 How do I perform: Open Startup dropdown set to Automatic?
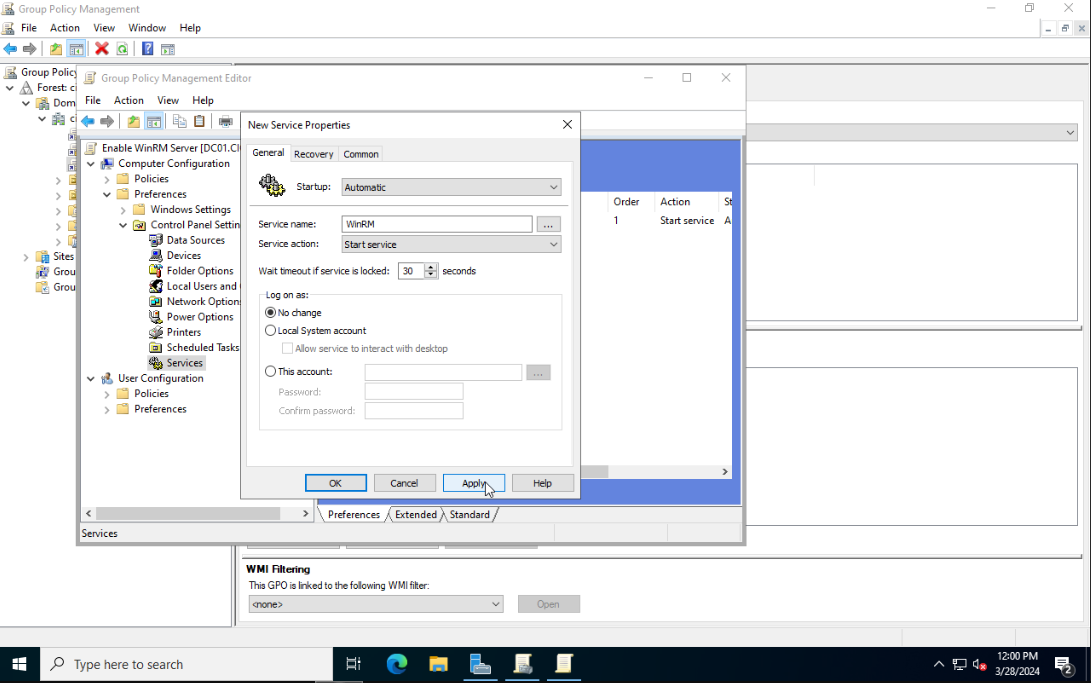[451, 187]
